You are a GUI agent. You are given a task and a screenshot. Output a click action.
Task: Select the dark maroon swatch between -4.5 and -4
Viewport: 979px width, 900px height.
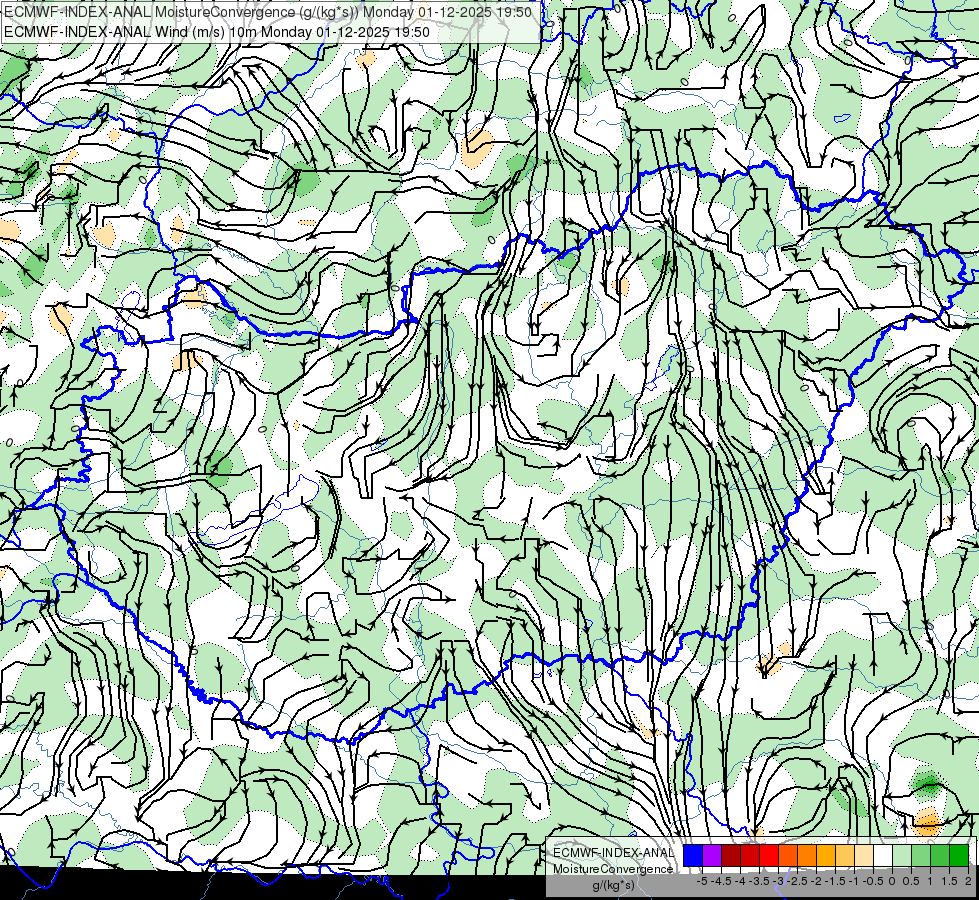pyautogui.click(x=731, y=856)
